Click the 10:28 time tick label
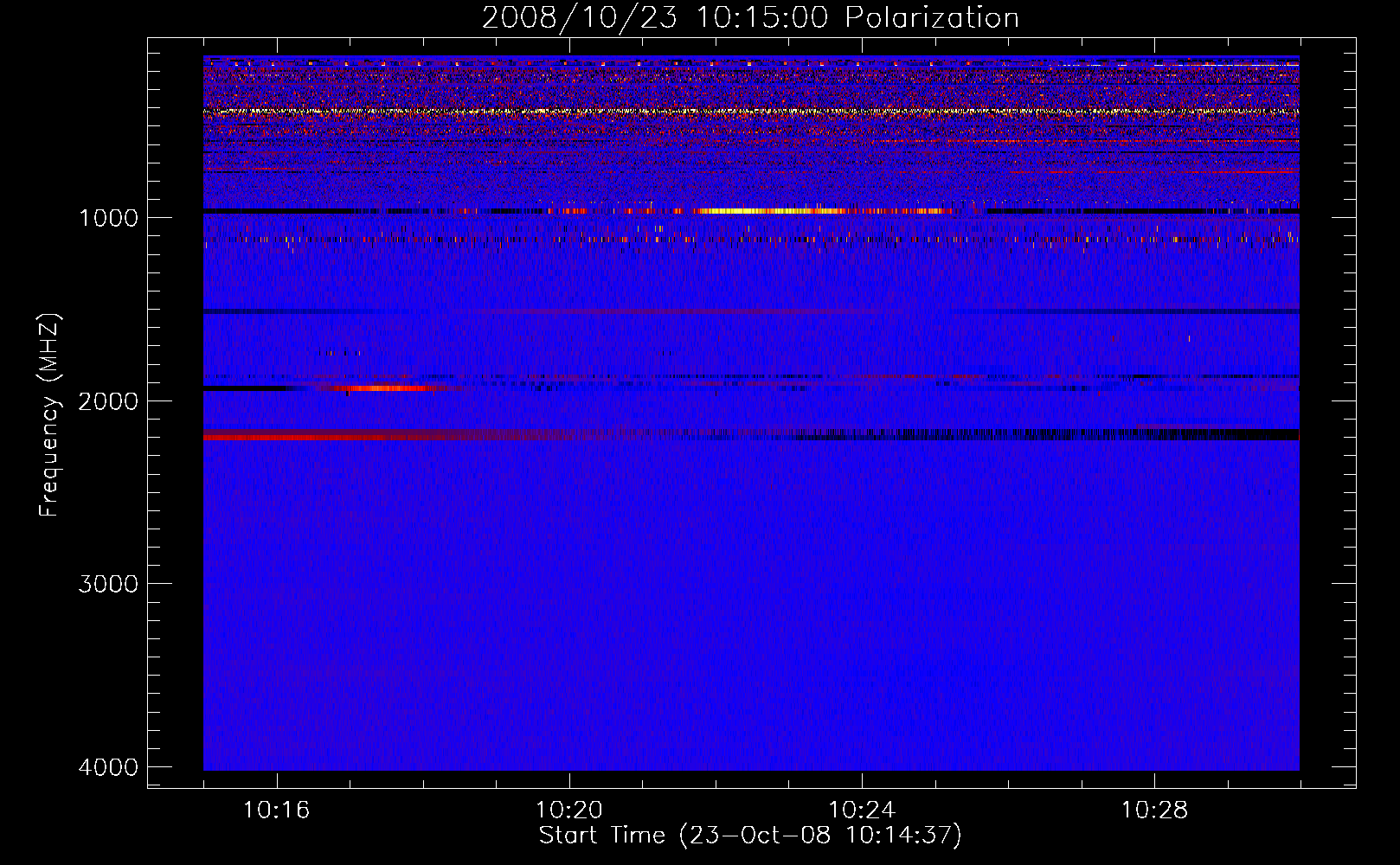Screen dimensions: 1400x865 (x=1154, y=811)
